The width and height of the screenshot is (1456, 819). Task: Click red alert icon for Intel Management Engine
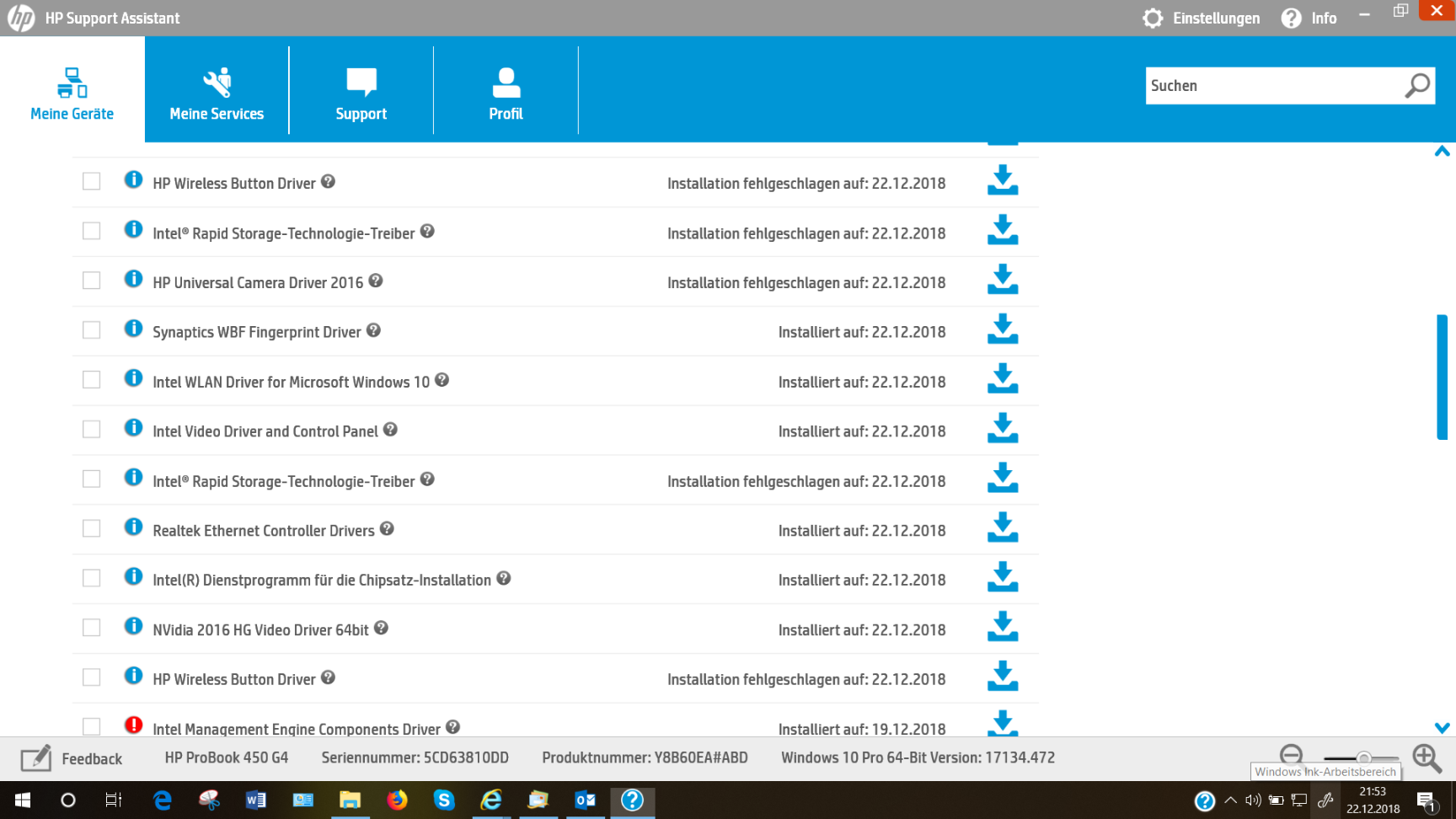point(133,725)
